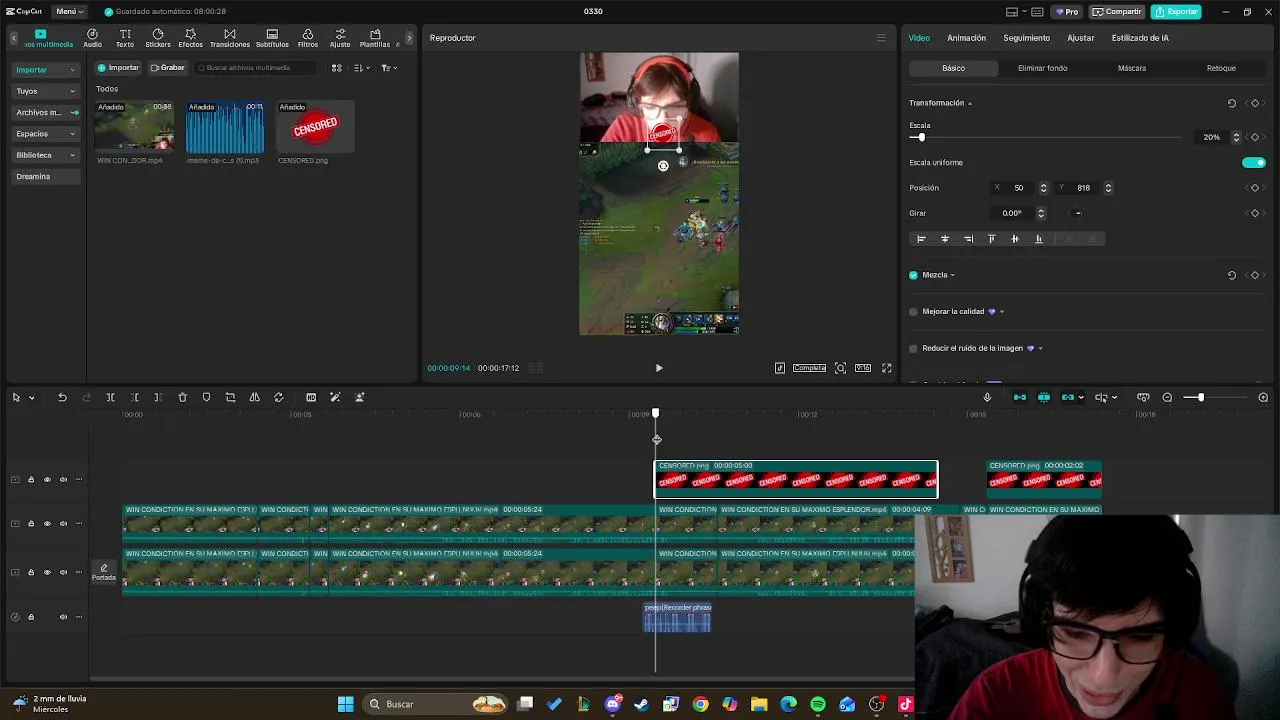
Task: Open the Ajuste panel
Action: pyautogui.click(x=340, y=38)
